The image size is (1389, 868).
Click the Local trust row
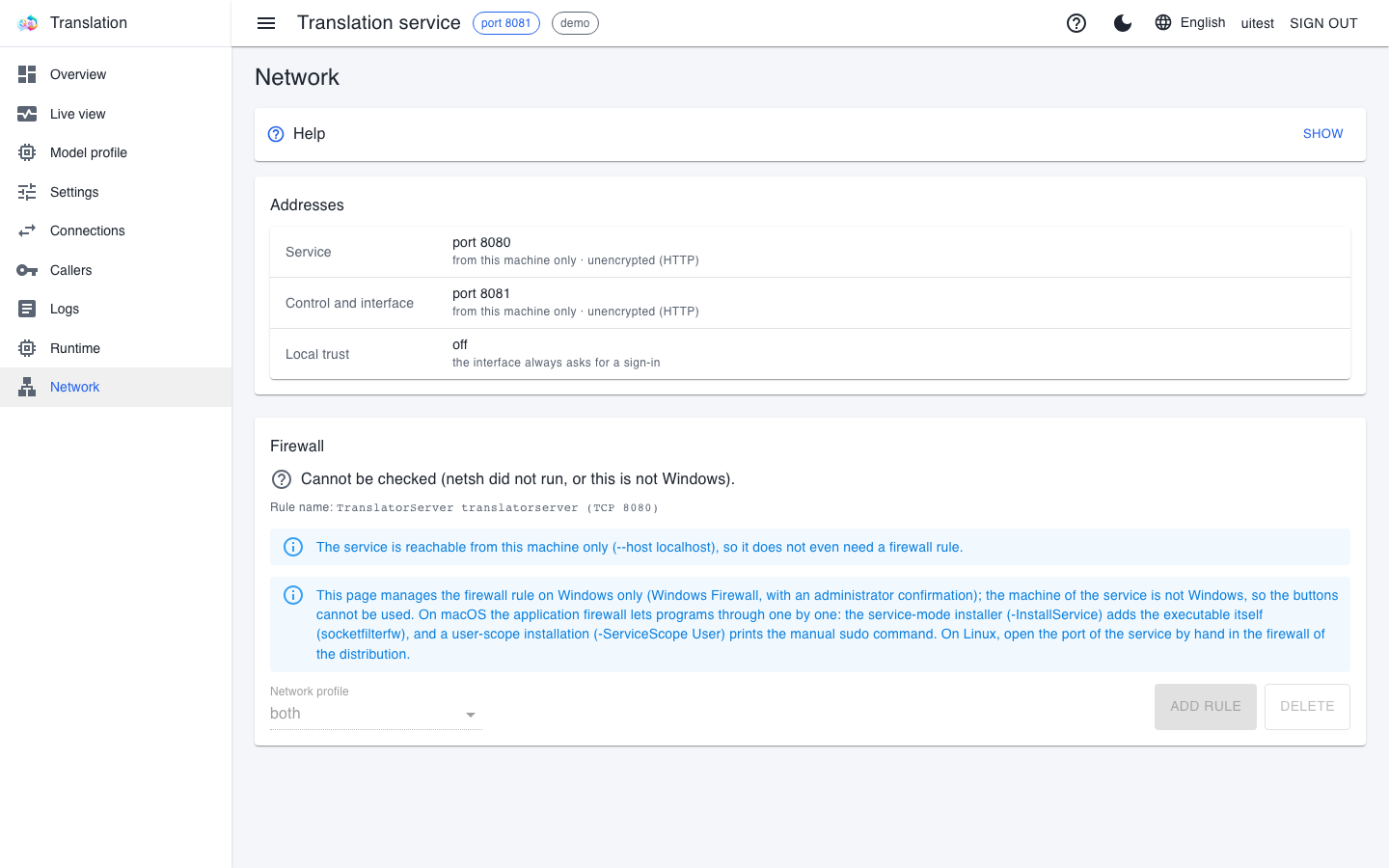click(810, 354)
